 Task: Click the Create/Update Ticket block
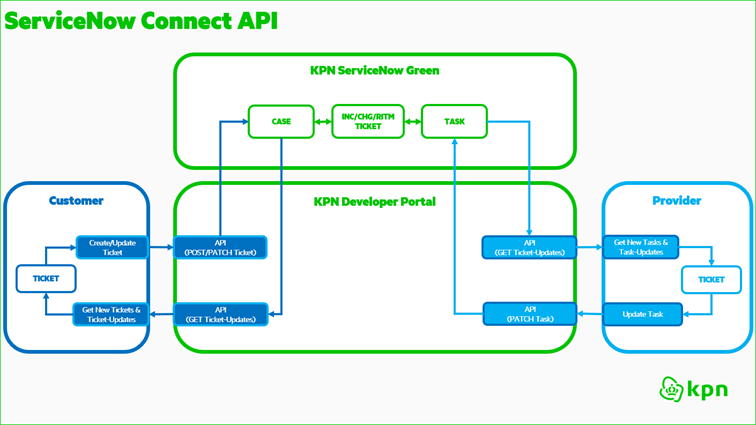point(112,247)
